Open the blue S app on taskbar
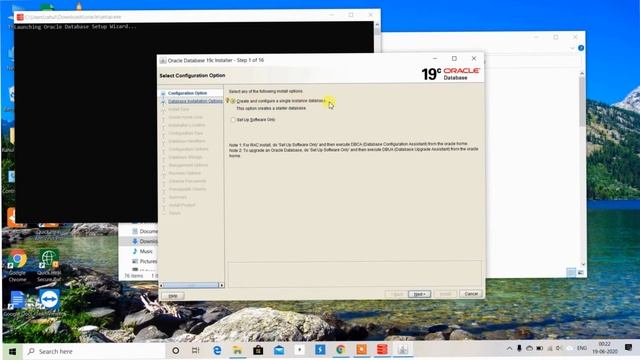Screen dimensions: 640x360 320,350
